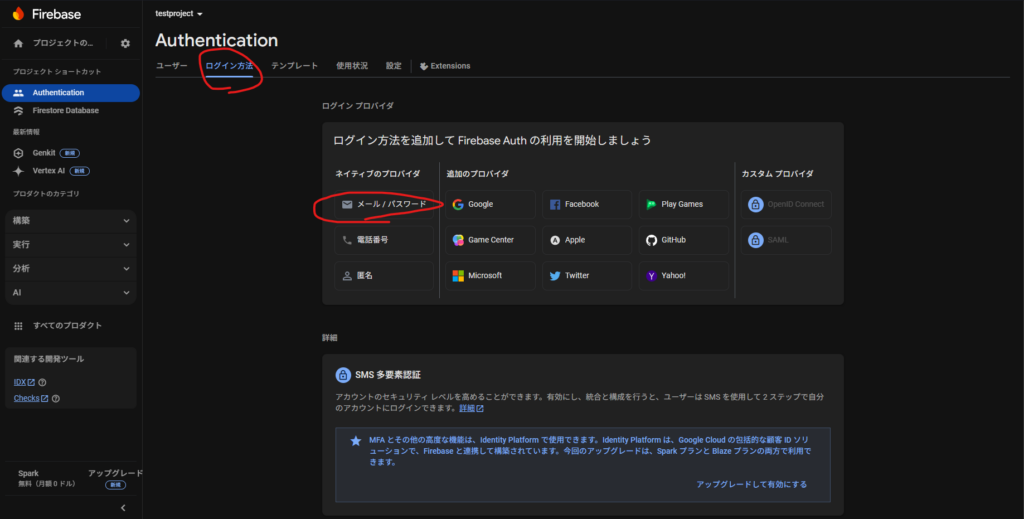Open project overview home icon
Viewport: 1024px width, 519px height.
pos(18,43)
